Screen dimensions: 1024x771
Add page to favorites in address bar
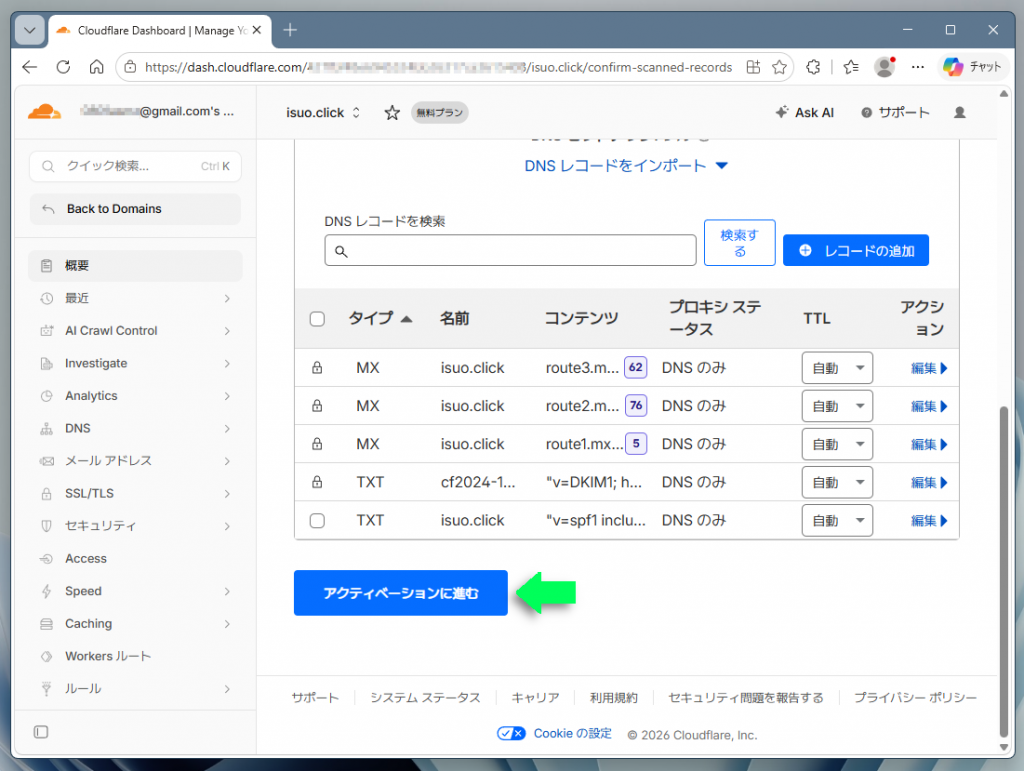pos(779,67)
